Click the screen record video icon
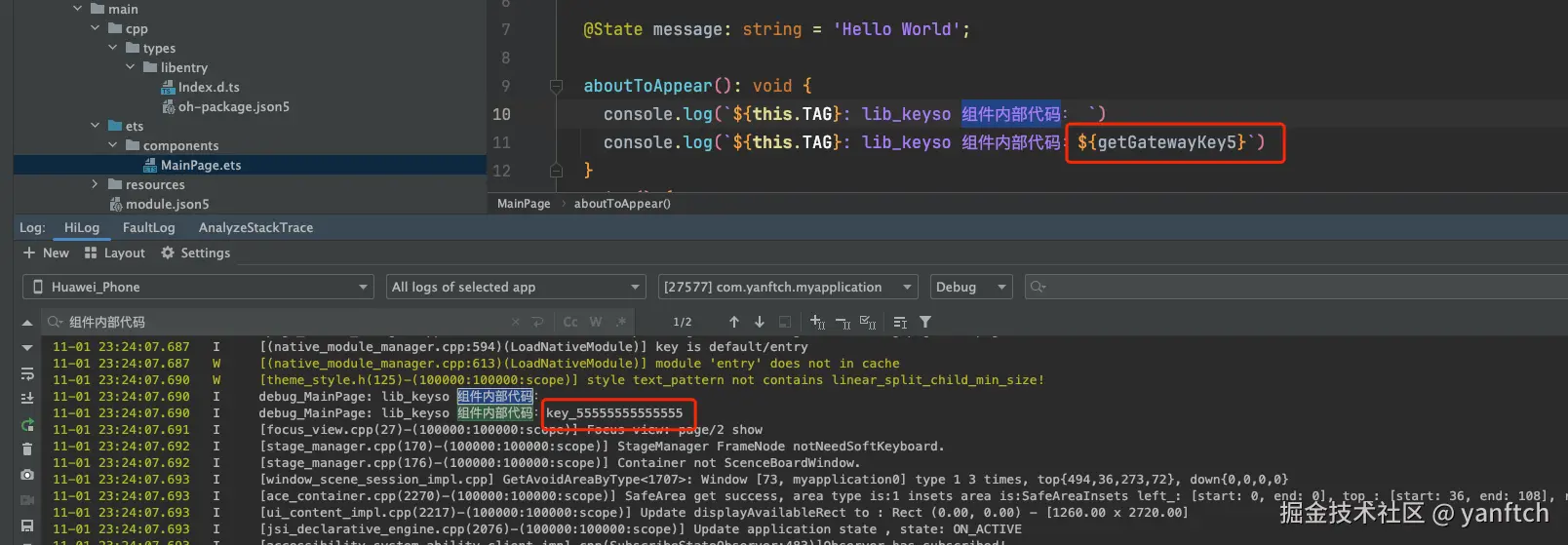 [x=27, y=500]
